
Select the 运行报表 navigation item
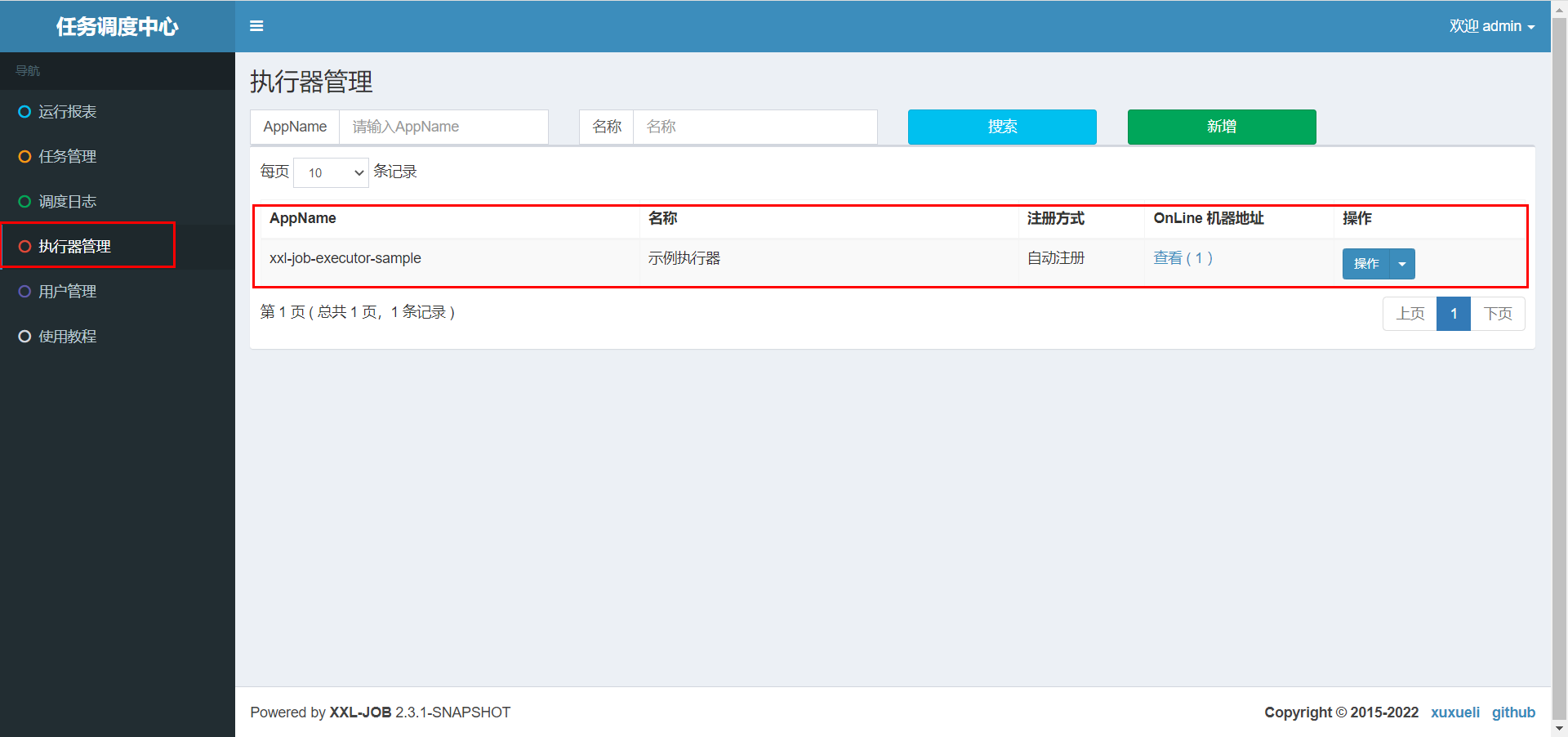pos(68,111)
